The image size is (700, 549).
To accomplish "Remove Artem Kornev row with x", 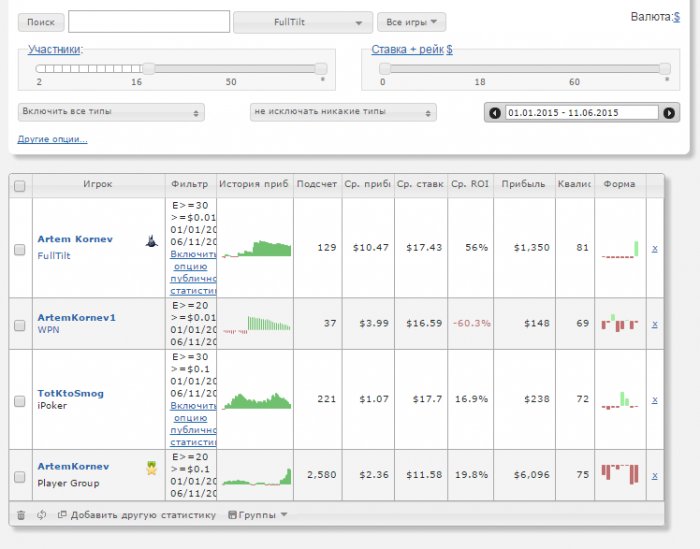I will 654,249.
